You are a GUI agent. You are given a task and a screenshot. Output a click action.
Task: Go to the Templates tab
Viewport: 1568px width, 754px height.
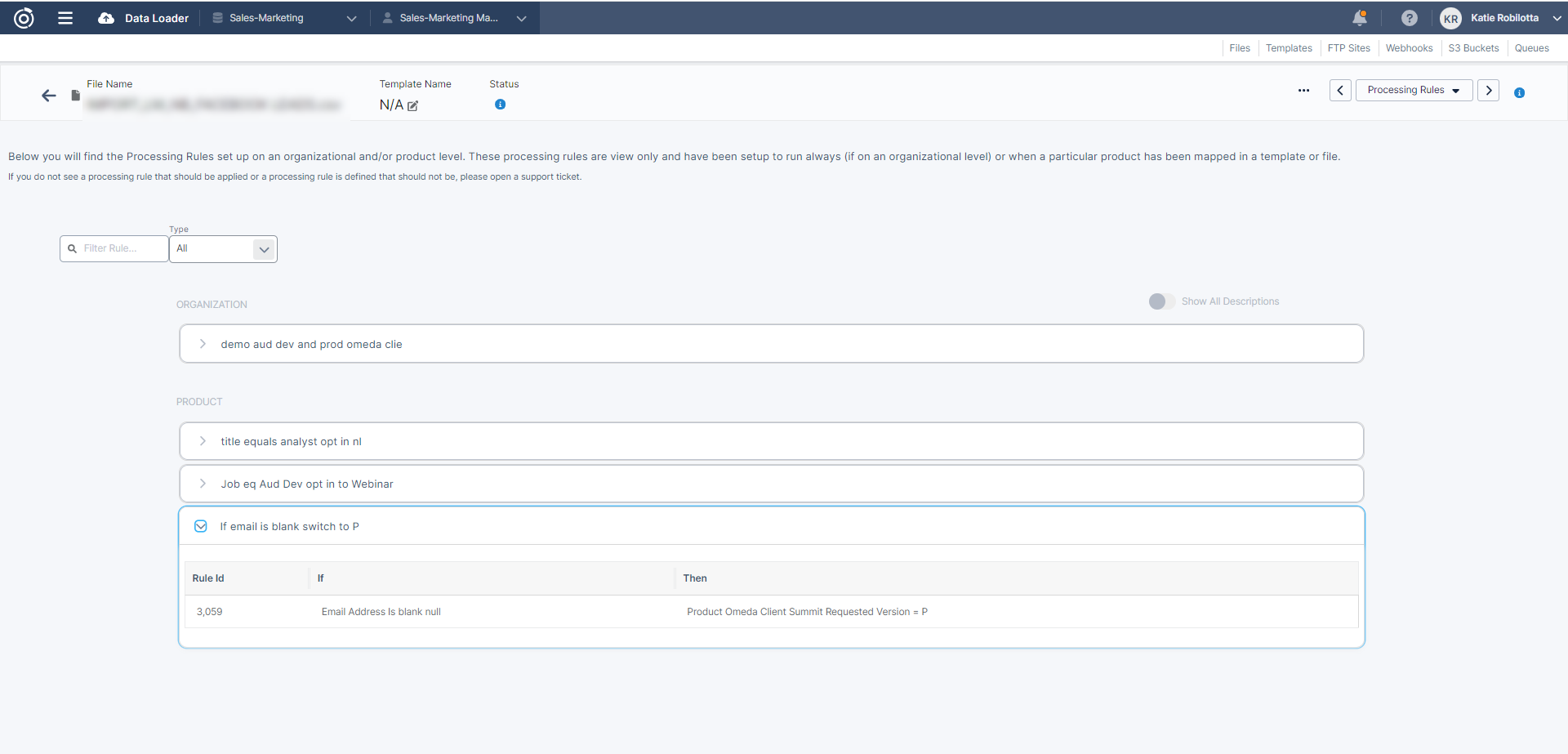1289,48
